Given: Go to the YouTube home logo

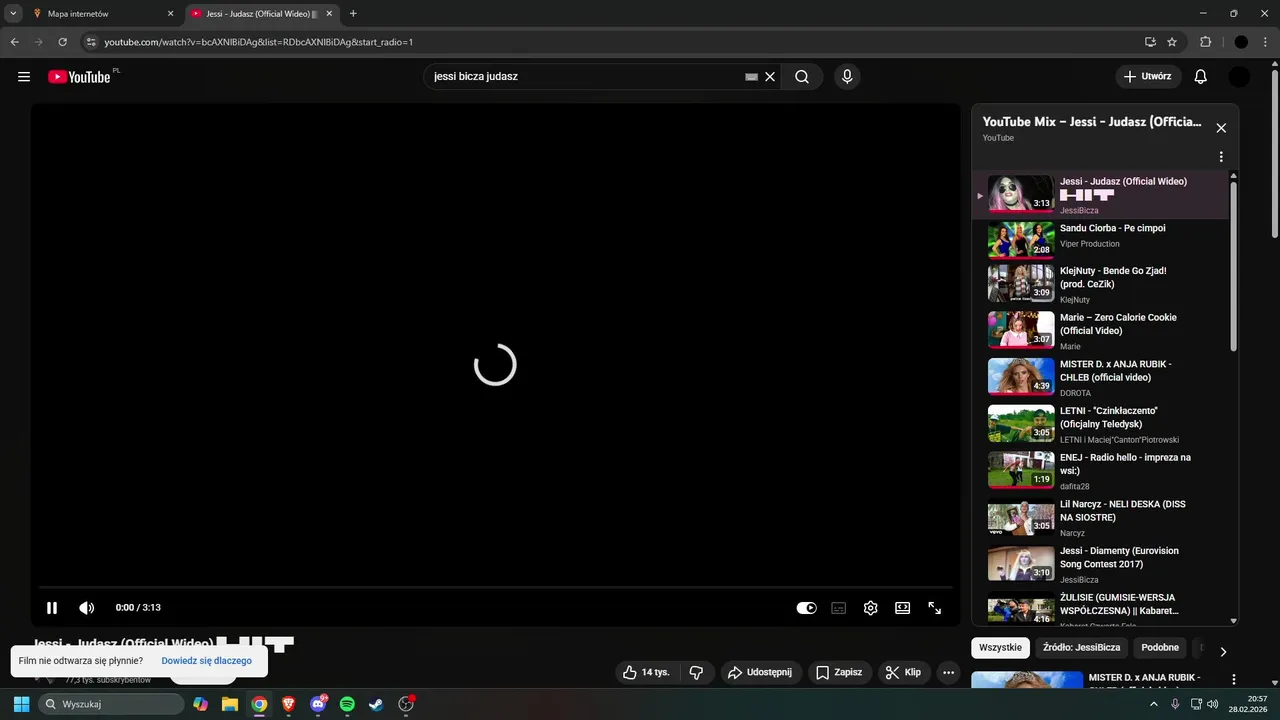Looking at the screenshot, I should pyautogui.click(x=79, y=77).
